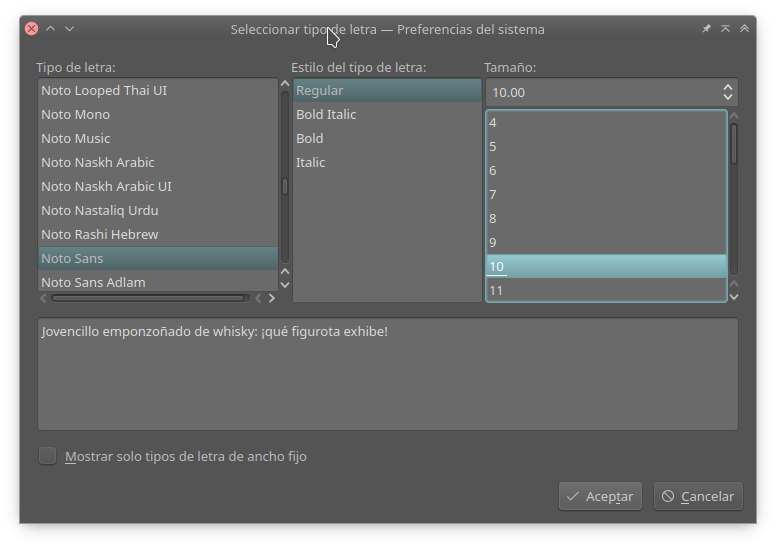Select Noto Rashi Hebrew font
The image size is (776, 547).
click(158, 235)
